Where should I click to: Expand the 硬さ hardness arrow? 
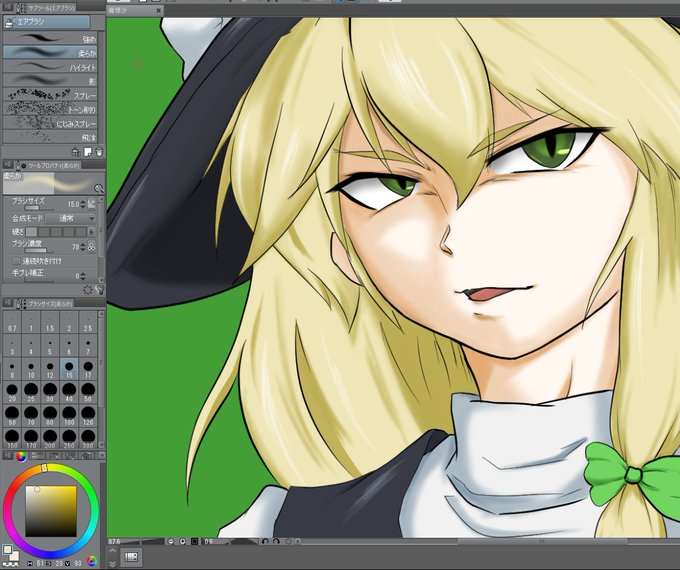(x=92, y=232)
